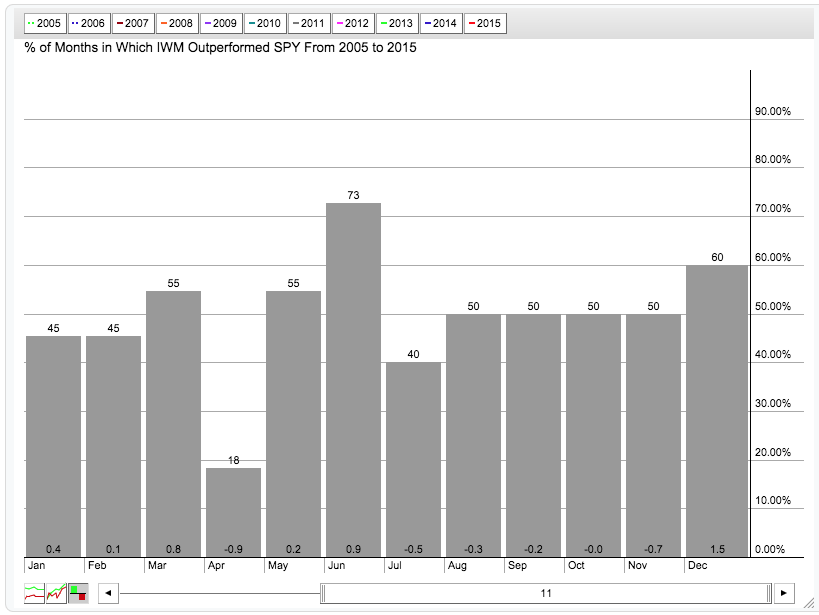Click the -0.5 value inside July bar
This screenshot has width=819, height=615.
(x=414, y=549)
